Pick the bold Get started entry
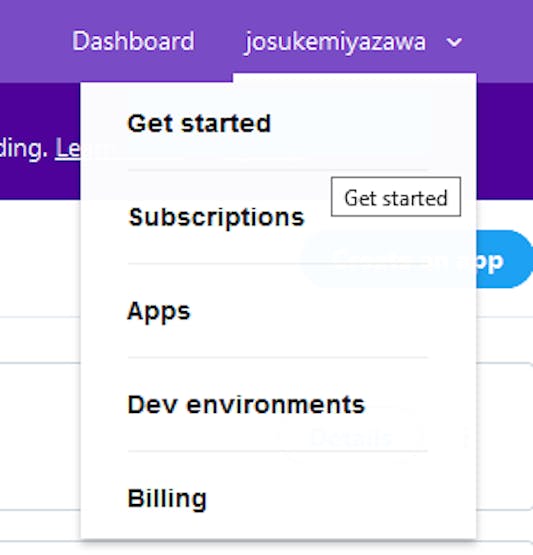Viewport: 533px width, 555px height. 199,124
